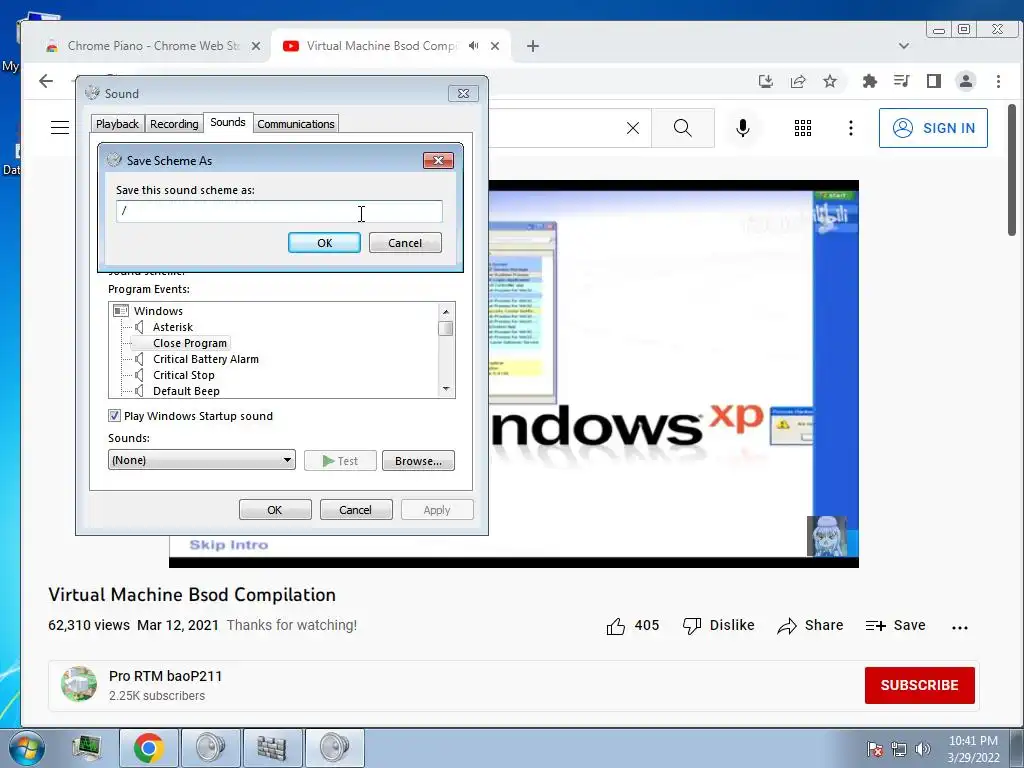
Task: Select the Sounds tab
Action: pos(228,122)
